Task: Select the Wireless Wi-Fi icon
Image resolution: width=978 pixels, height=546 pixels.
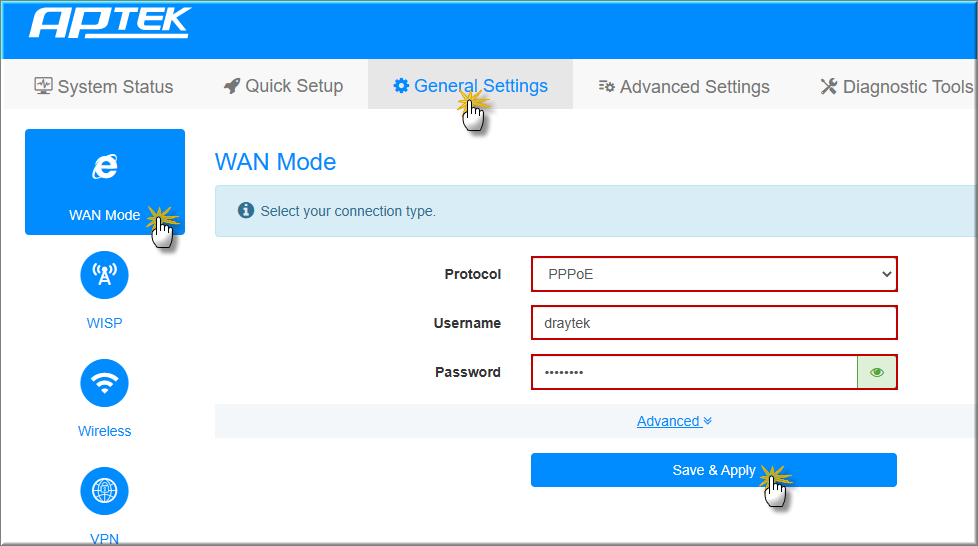Action: click(x=104, y=382)
